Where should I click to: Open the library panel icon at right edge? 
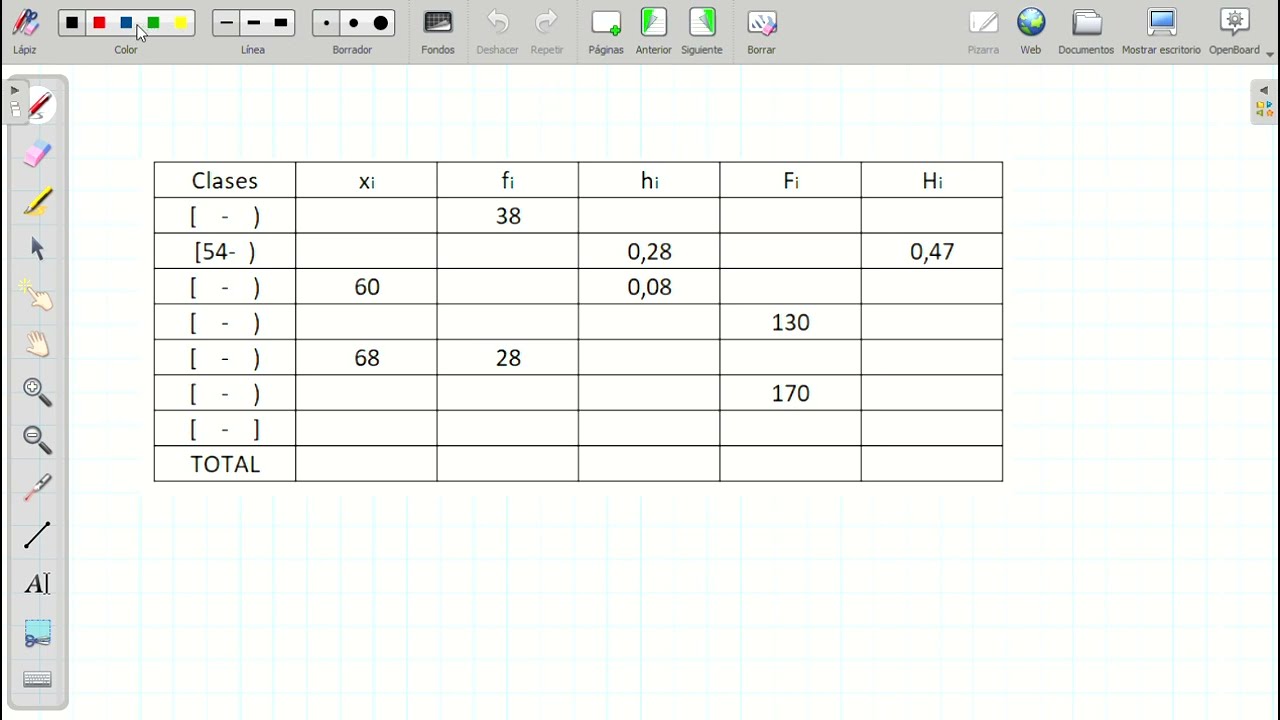coord(1264,109)
